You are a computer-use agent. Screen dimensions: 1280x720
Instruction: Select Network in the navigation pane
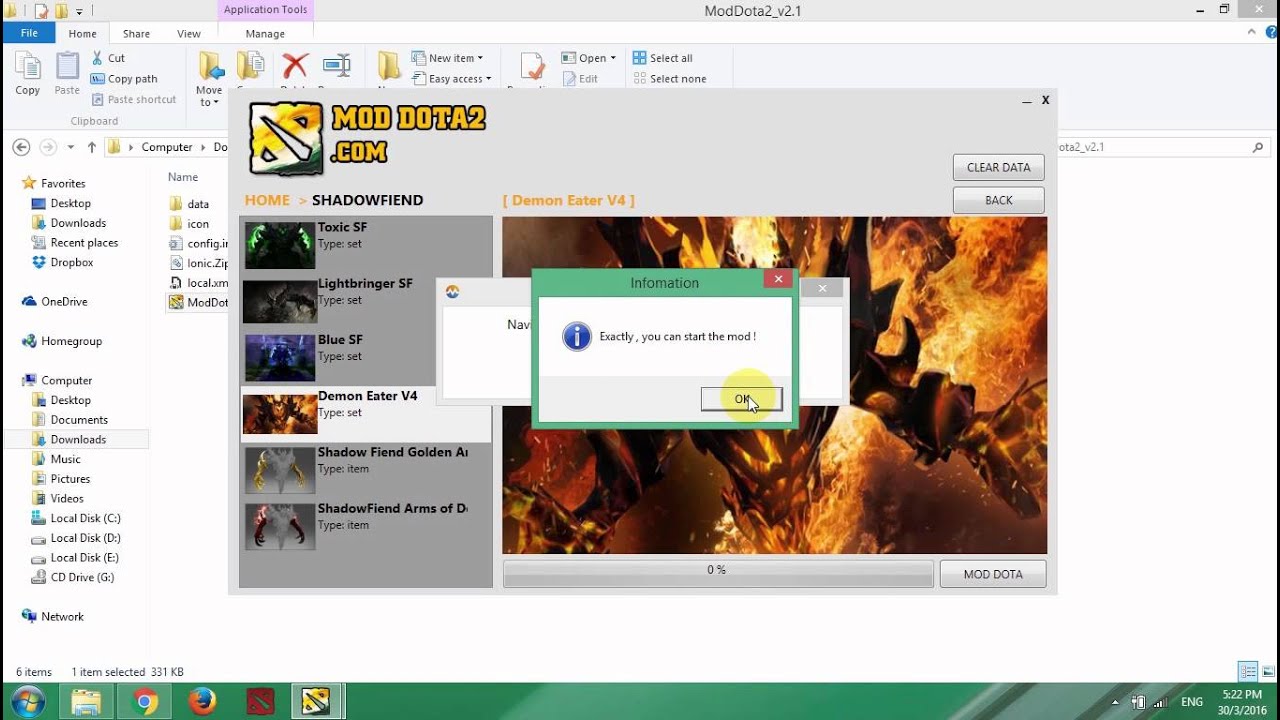click(53, 617)
